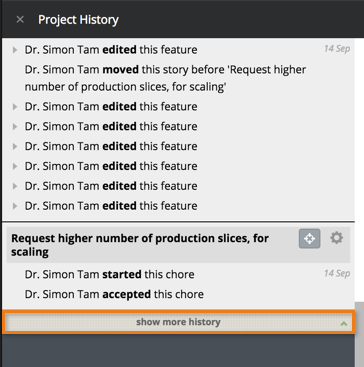
Task: Click the show more history button
Action: point(178,322)
